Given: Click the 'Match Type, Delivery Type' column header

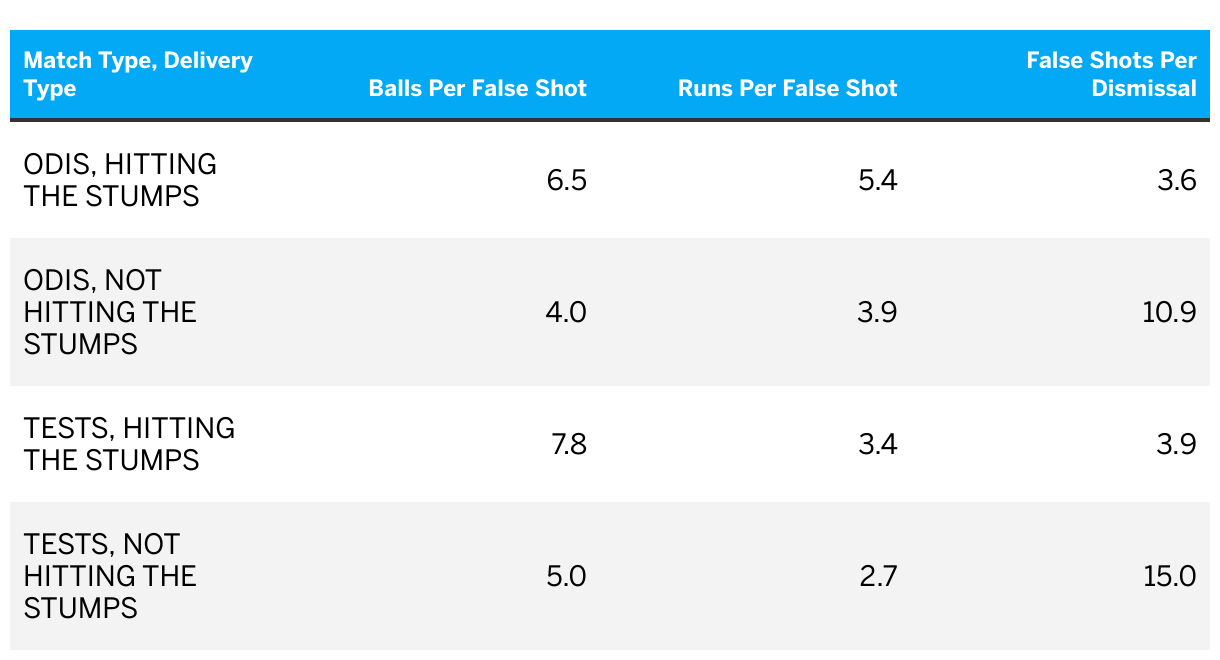Looking at the screenshot, I should pyautogui.click(x=138, y=74).
